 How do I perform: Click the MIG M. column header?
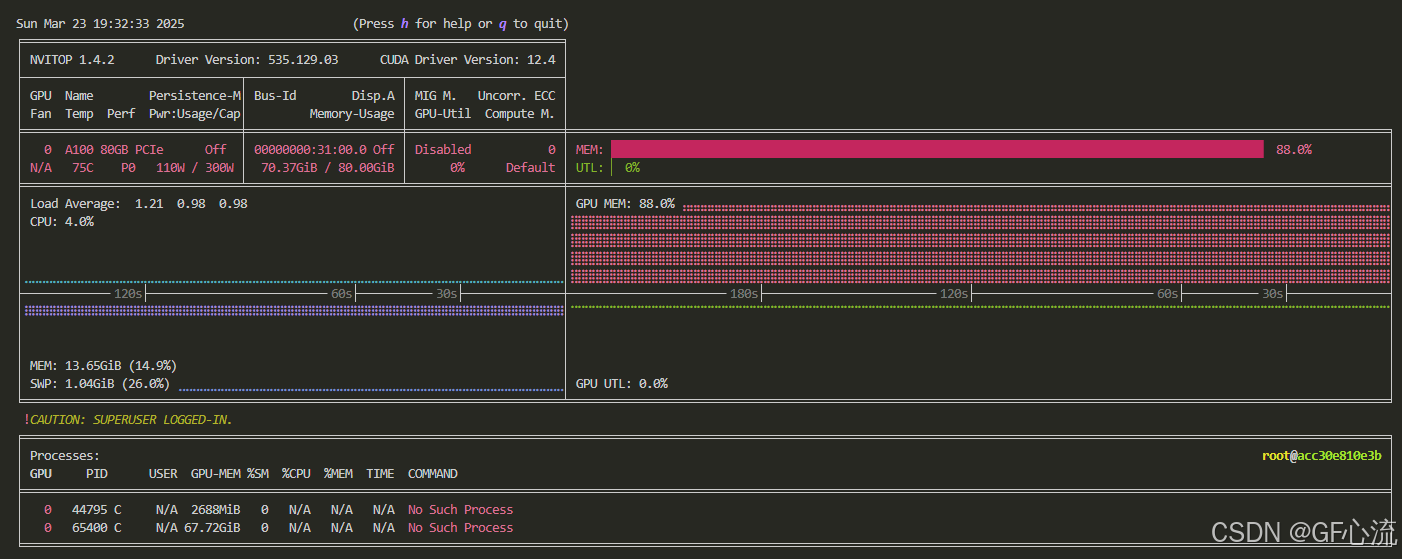click(436, 96)
